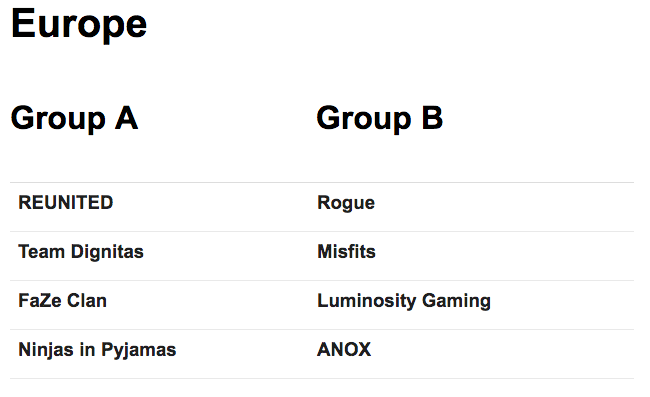Click the word Clan after FaZe
Viewport: 650px width, 397px height.
point(87,301)
